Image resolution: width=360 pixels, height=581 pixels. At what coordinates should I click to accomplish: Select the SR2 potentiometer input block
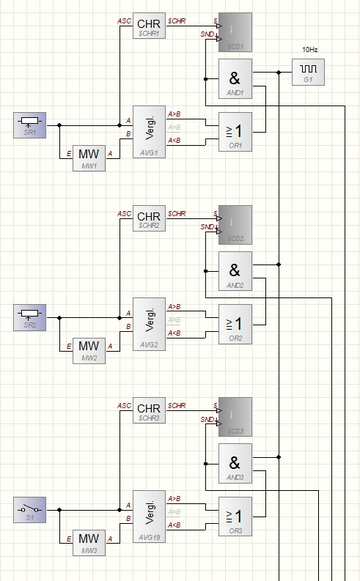click(30, 318)
